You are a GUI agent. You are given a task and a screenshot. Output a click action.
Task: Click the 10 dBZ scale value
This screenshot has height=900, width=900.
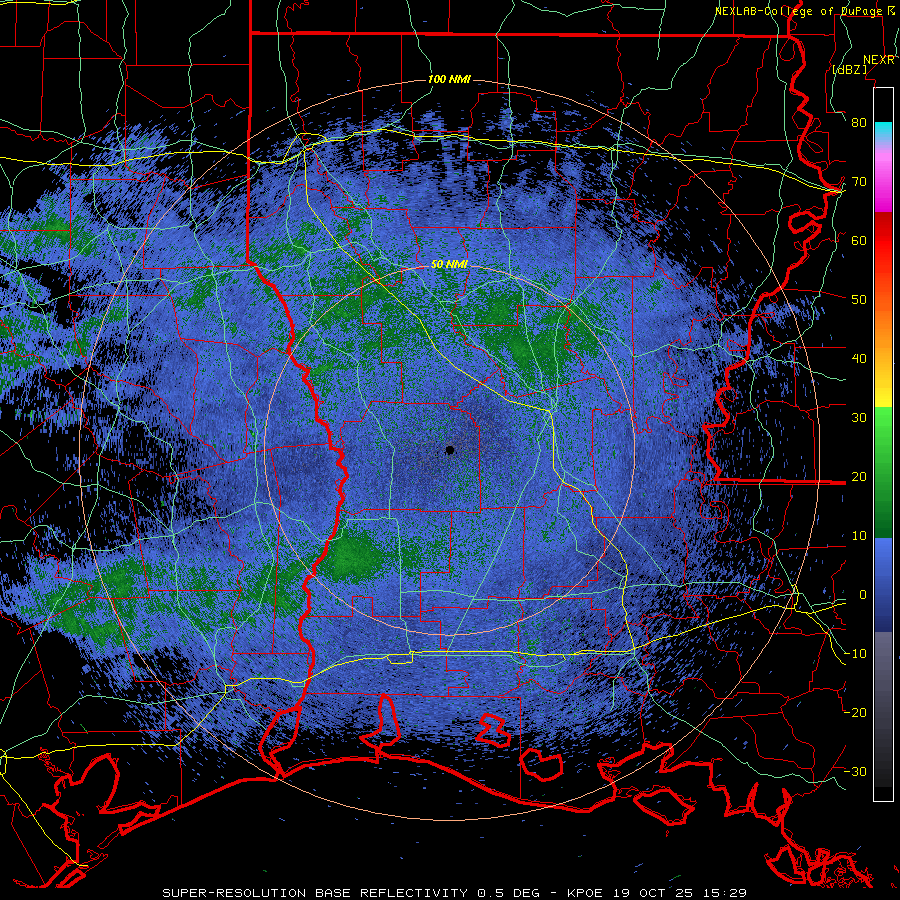click(859, 536)
